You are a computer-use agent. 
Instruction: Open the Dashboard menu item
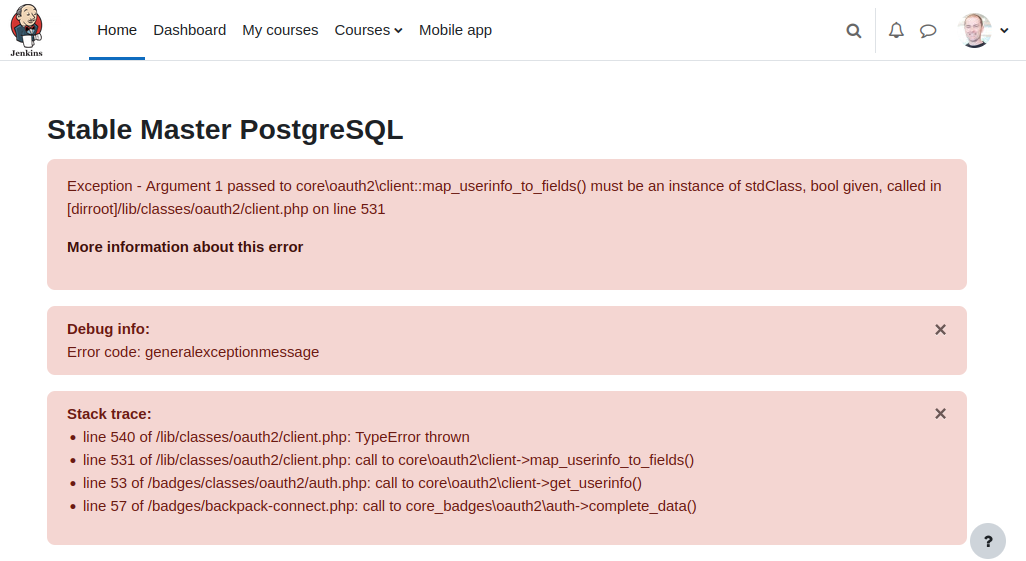(190, 30)
